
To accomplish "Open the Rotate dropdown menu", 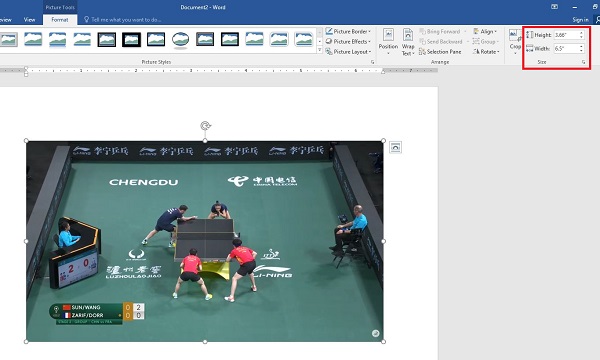I will 486,52.
